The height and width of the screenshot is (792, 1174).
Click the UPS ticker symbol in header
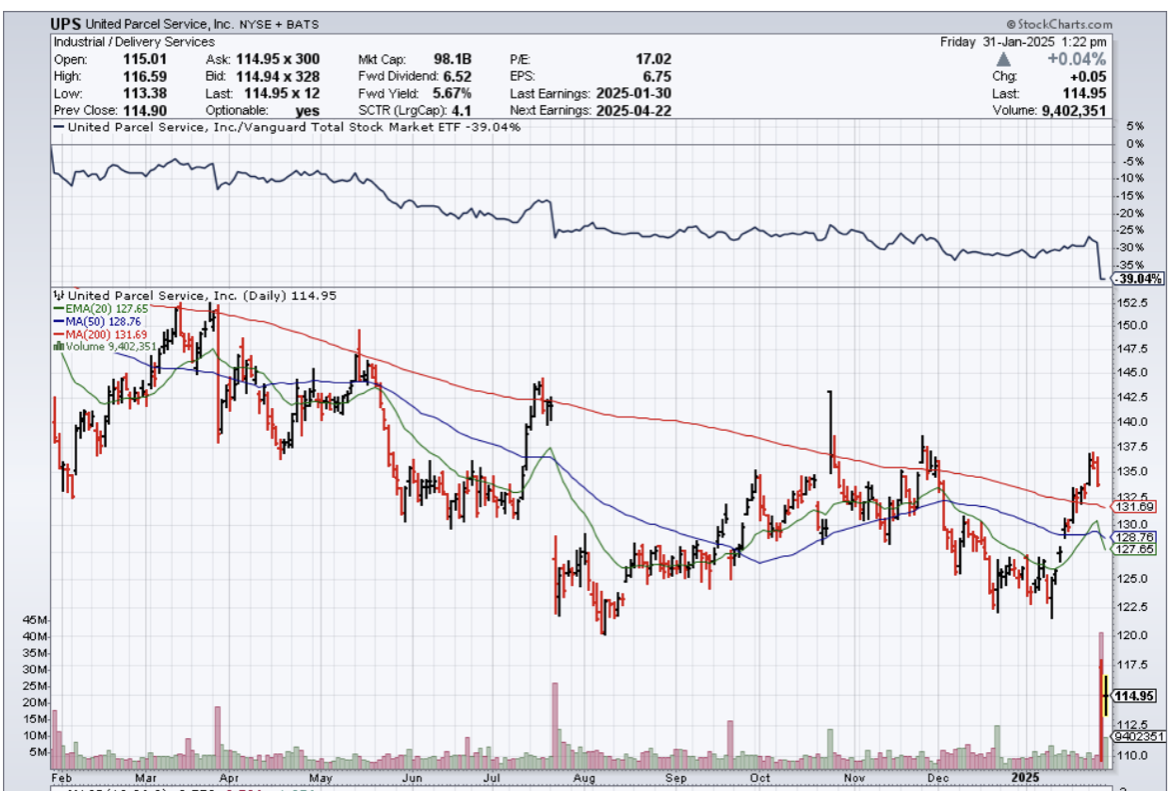(x=66, y=23)
